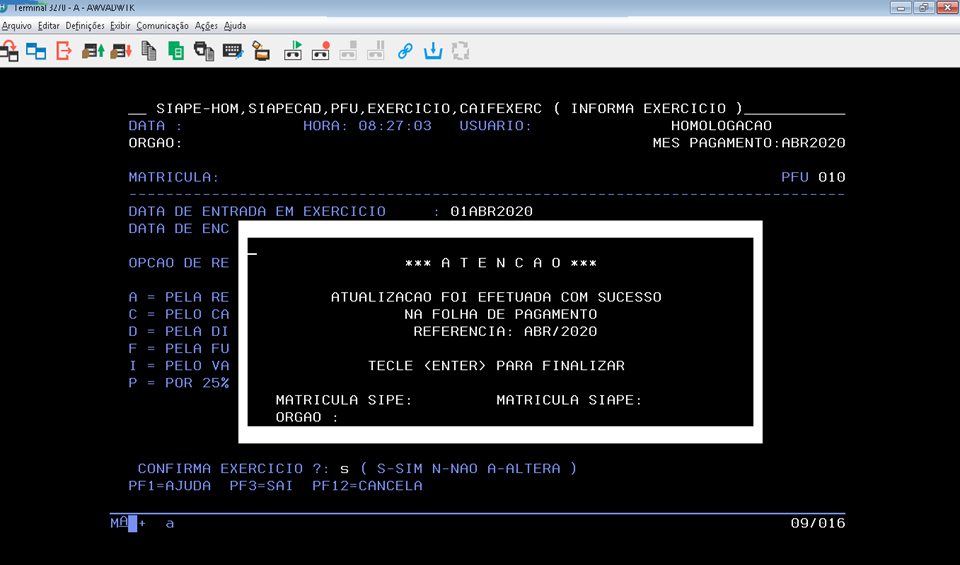Click the receive file from host icon
The height and width of the screenshot is (565, 960).
121,50
